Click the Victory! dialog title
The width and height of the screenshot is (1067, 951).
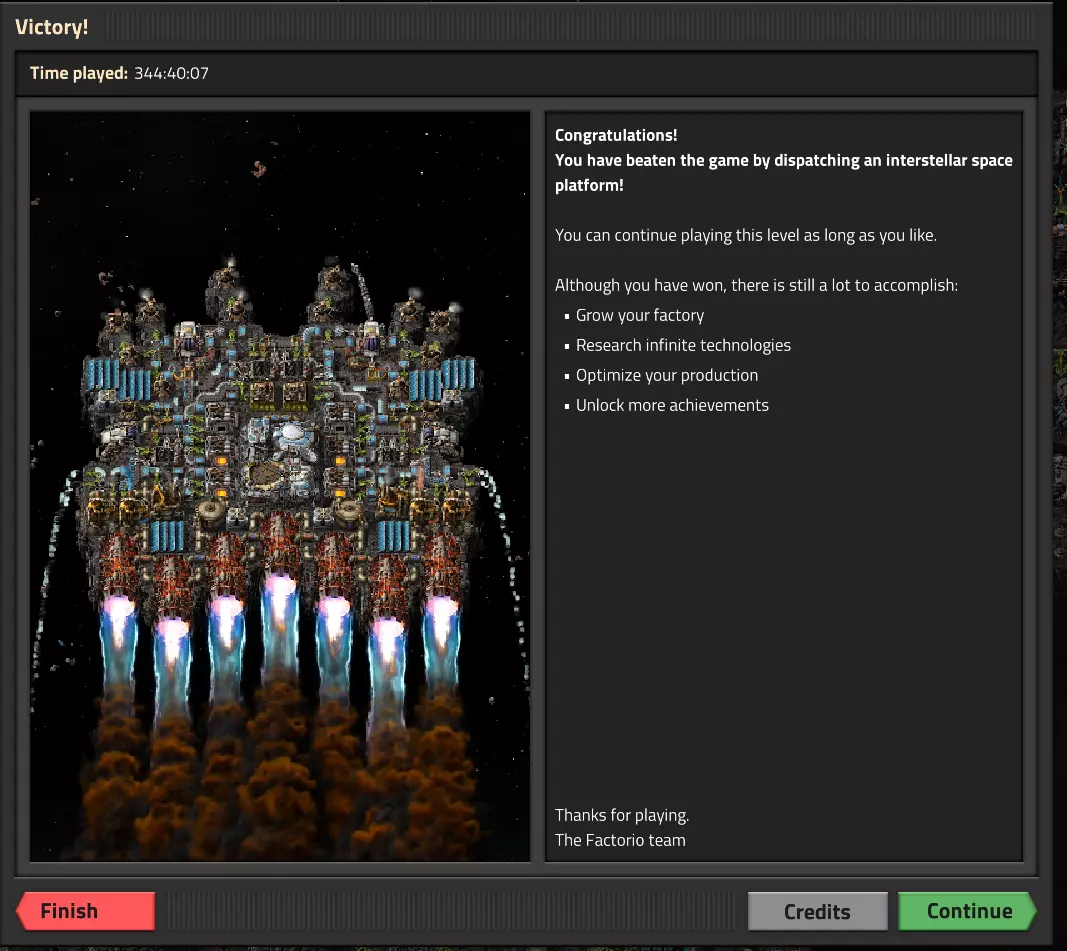coord(52,27)
